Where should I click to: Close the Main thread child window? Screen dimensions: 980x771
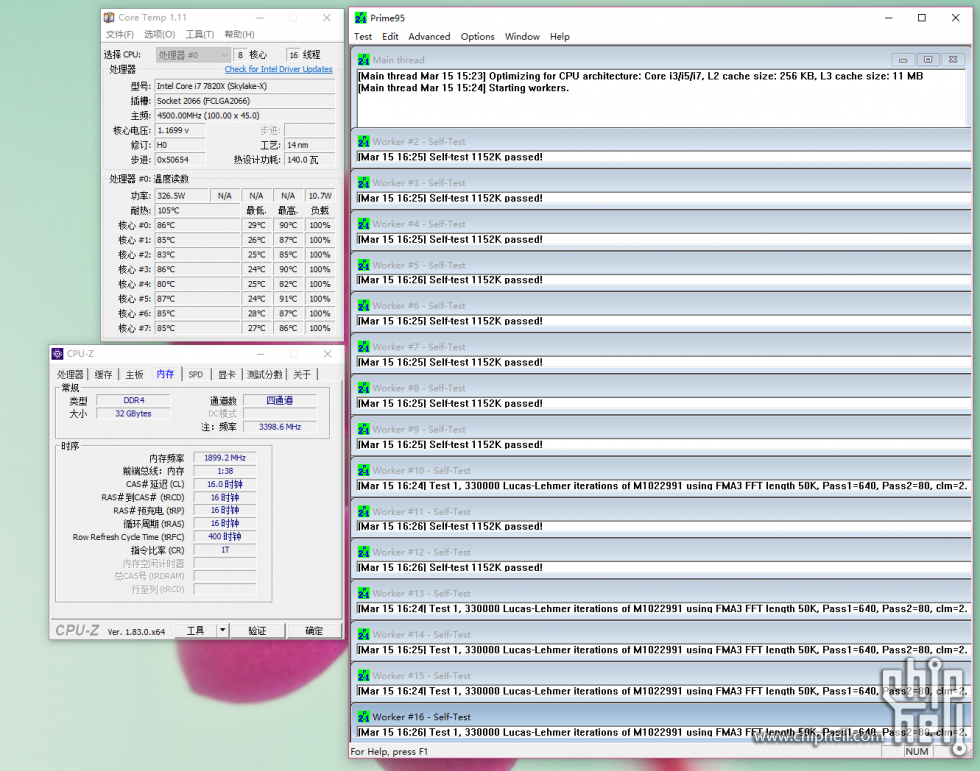click(x=953, y=60)
